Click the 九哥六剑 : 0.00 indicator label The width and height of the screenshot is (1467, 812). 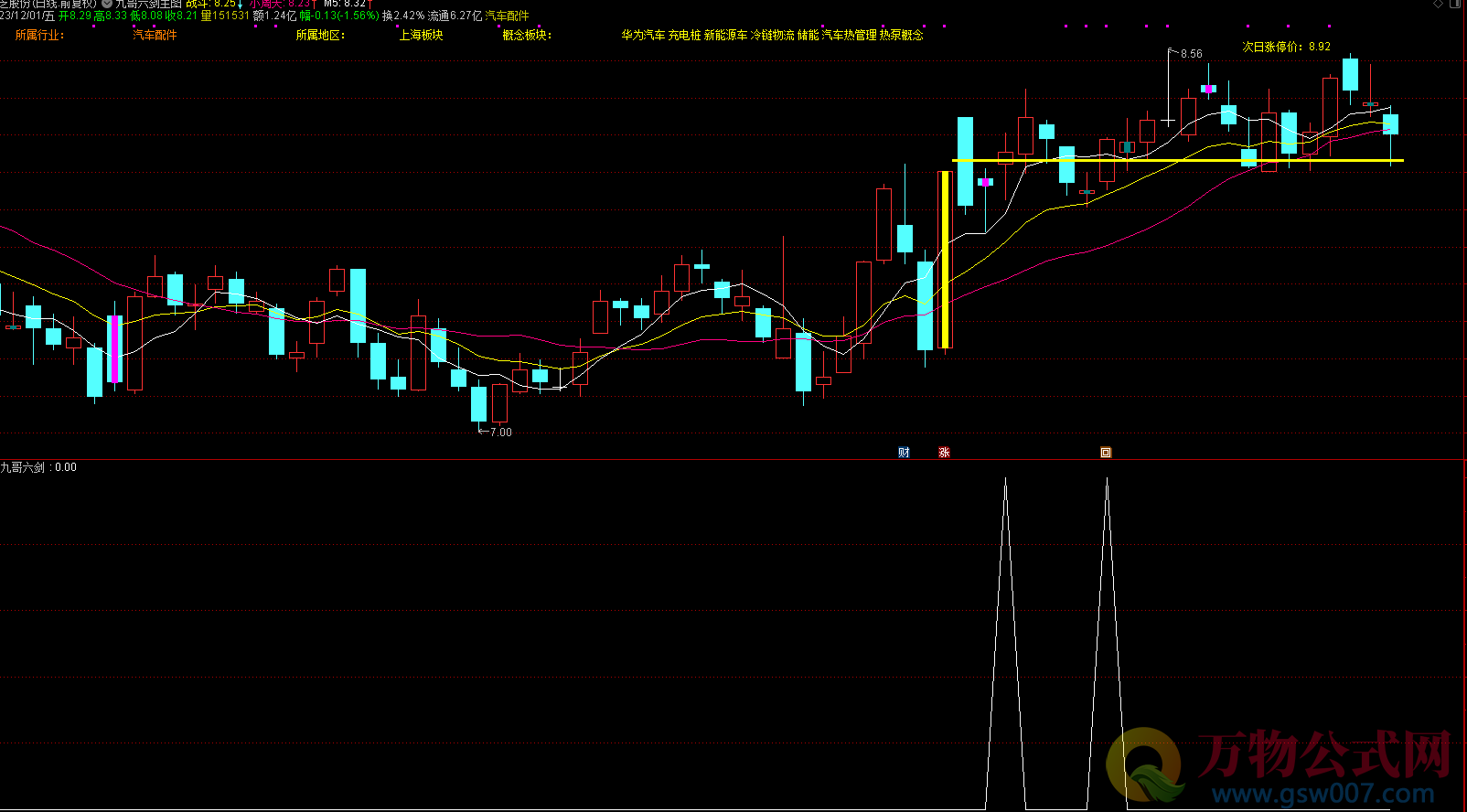38,467
